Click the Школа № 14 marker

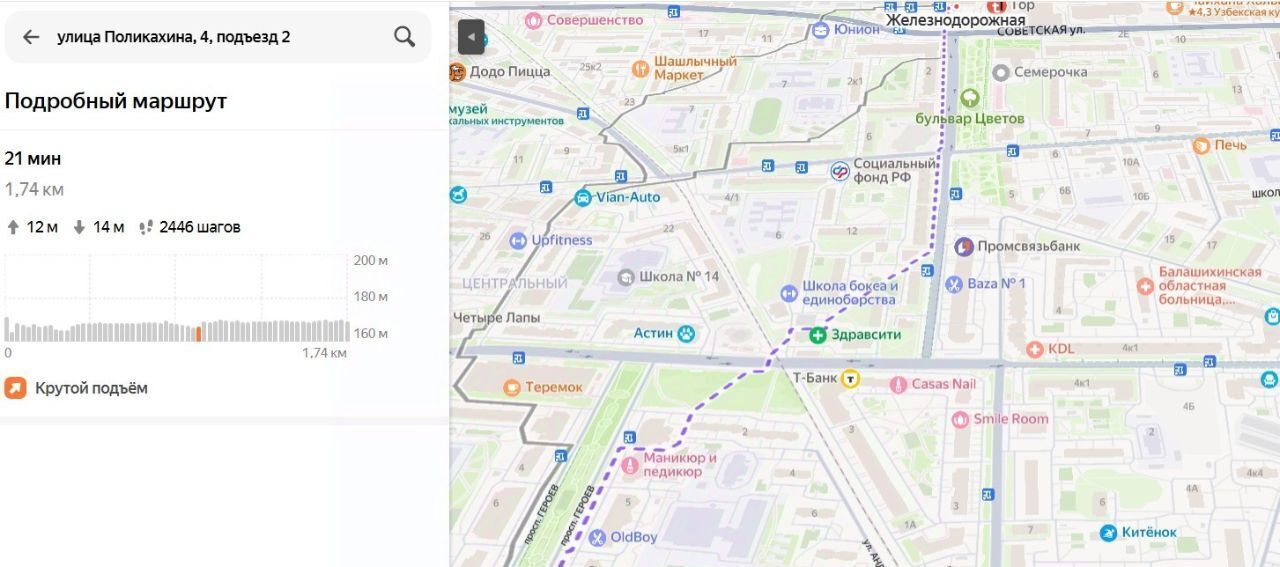(x=626, y=277)
